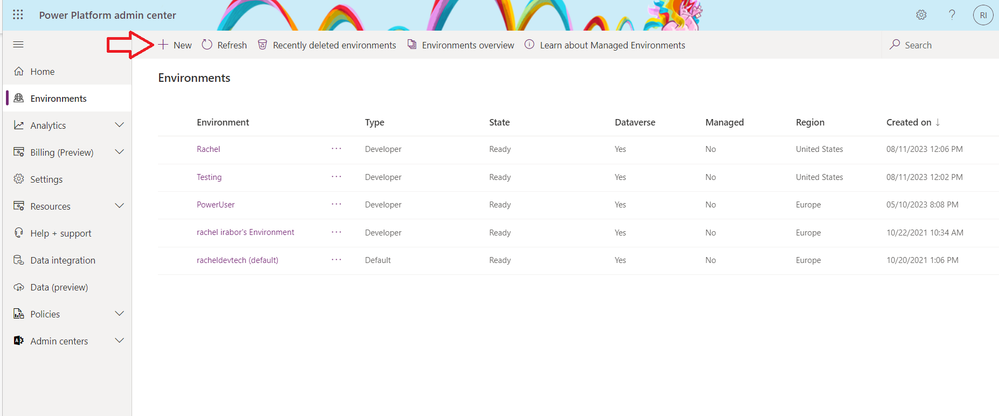Viewport: 999px width, 416px height.
Task: Click the Analytics chart icon
Action: click(19, 126)
